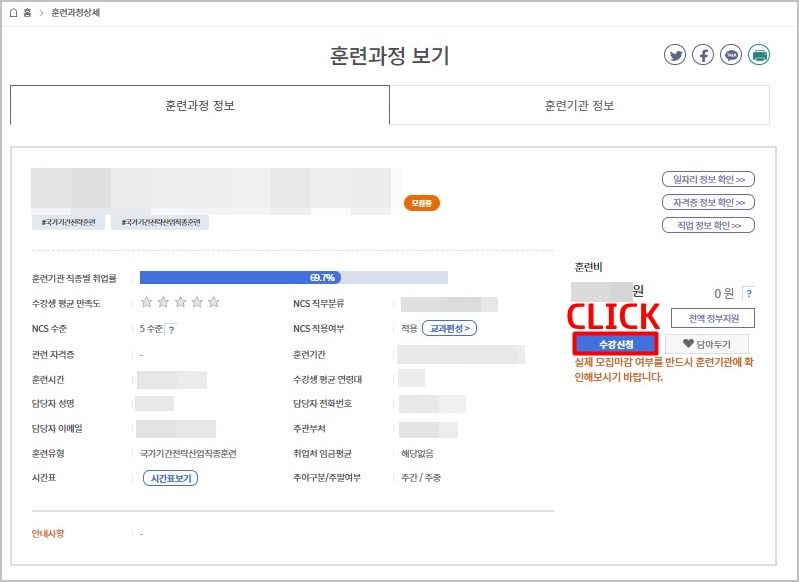The image size is (799, 582).
Task: Open 자격증 정보 확인 link
Action: (x=708, y=202)
